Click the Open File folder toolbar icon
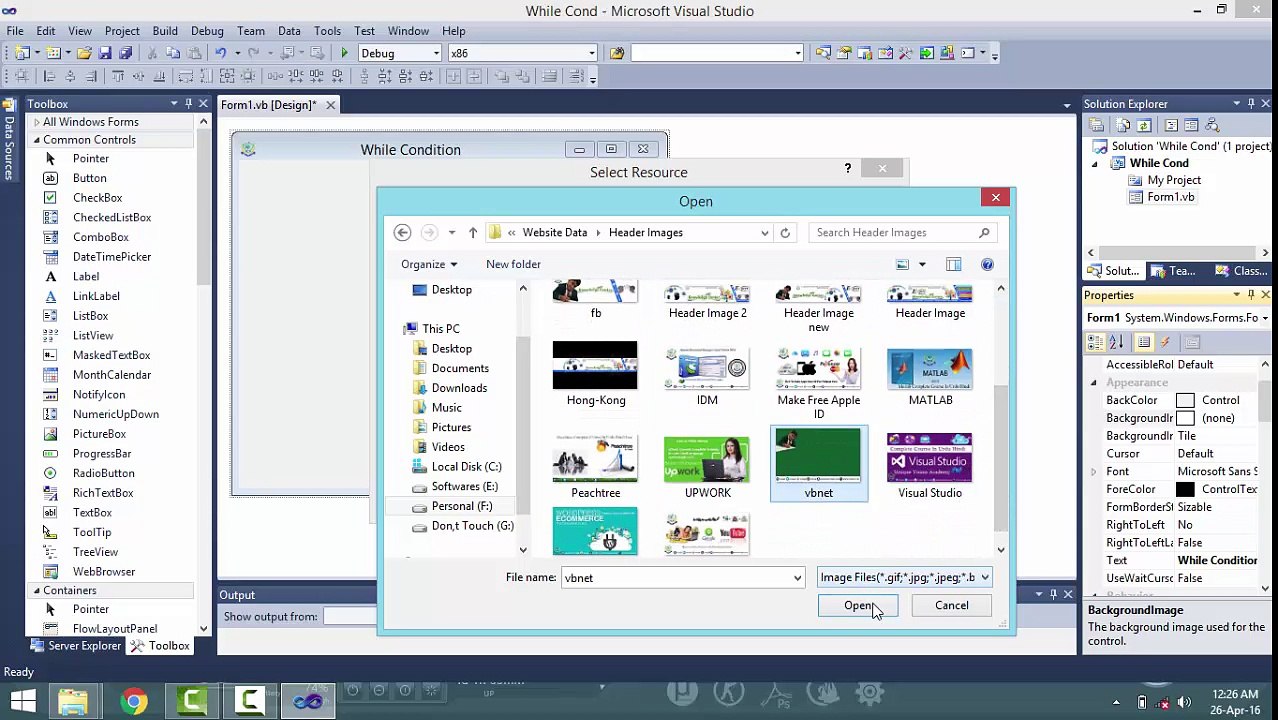 click(85, 53)
